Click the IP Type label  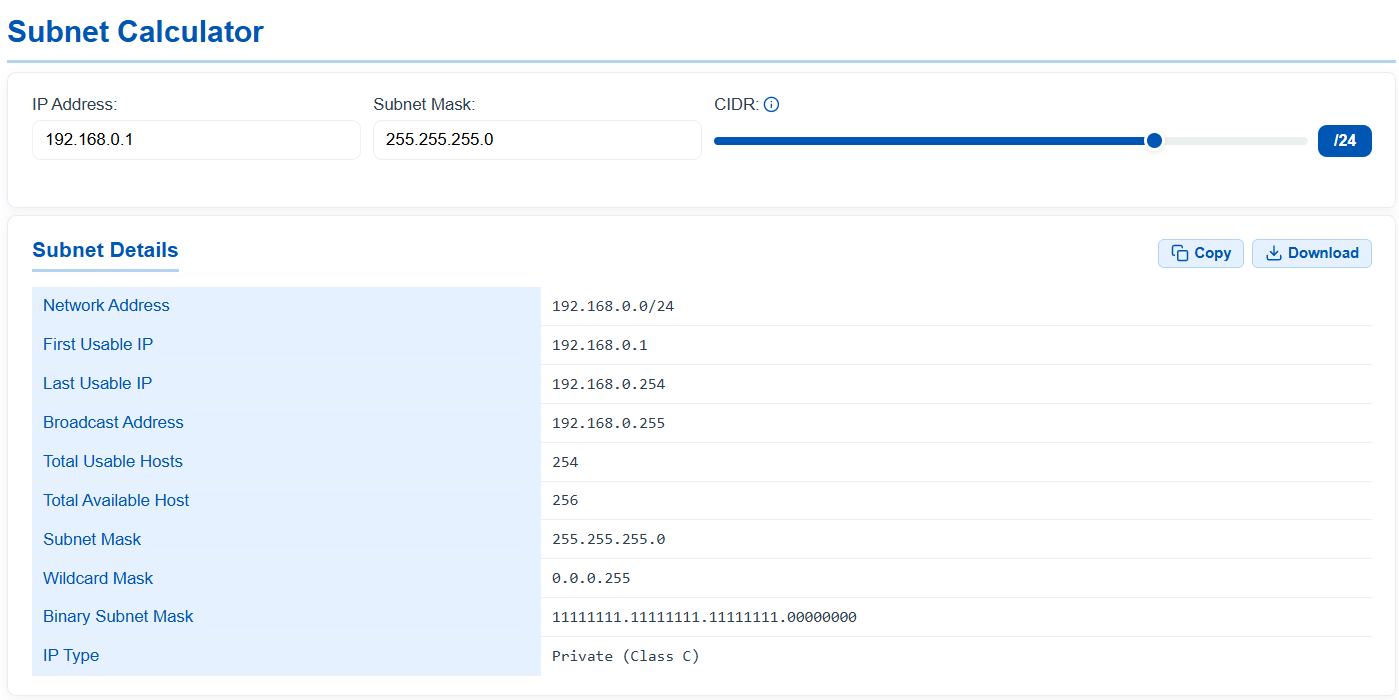(71, 656)
